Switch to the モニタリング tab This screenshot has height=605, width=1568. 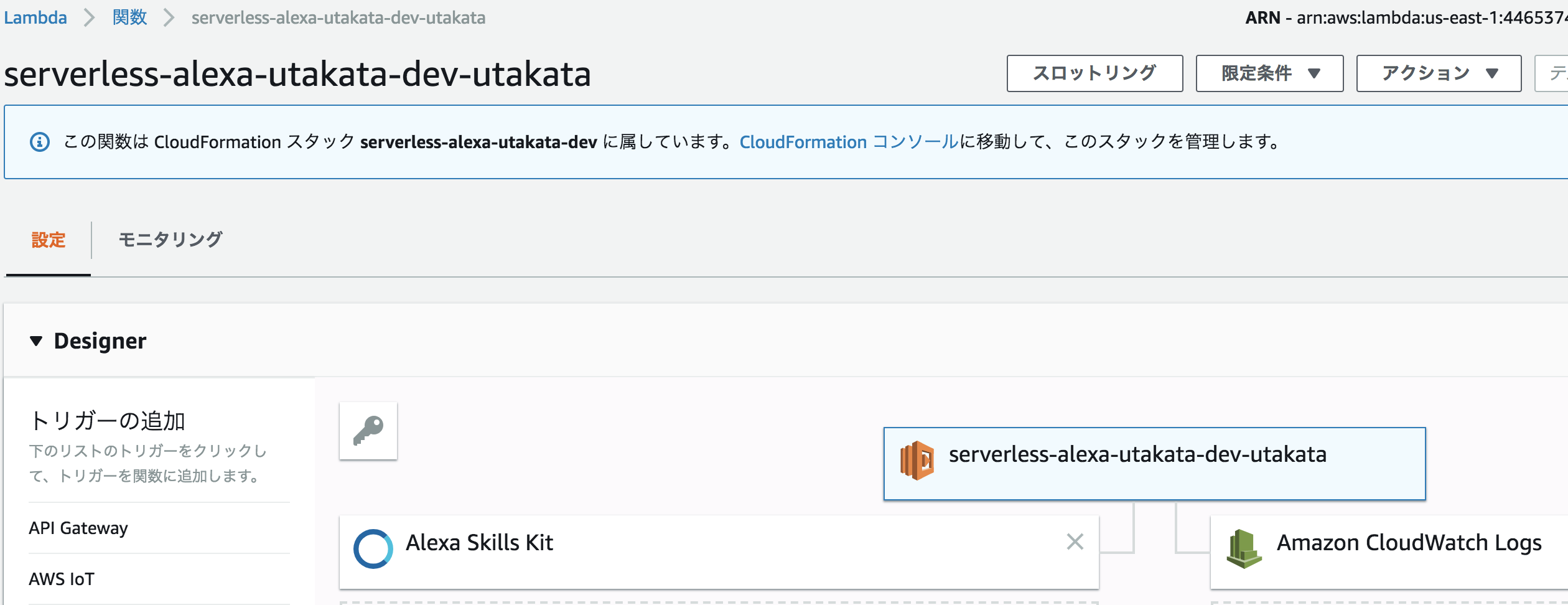tap(170, 240)
